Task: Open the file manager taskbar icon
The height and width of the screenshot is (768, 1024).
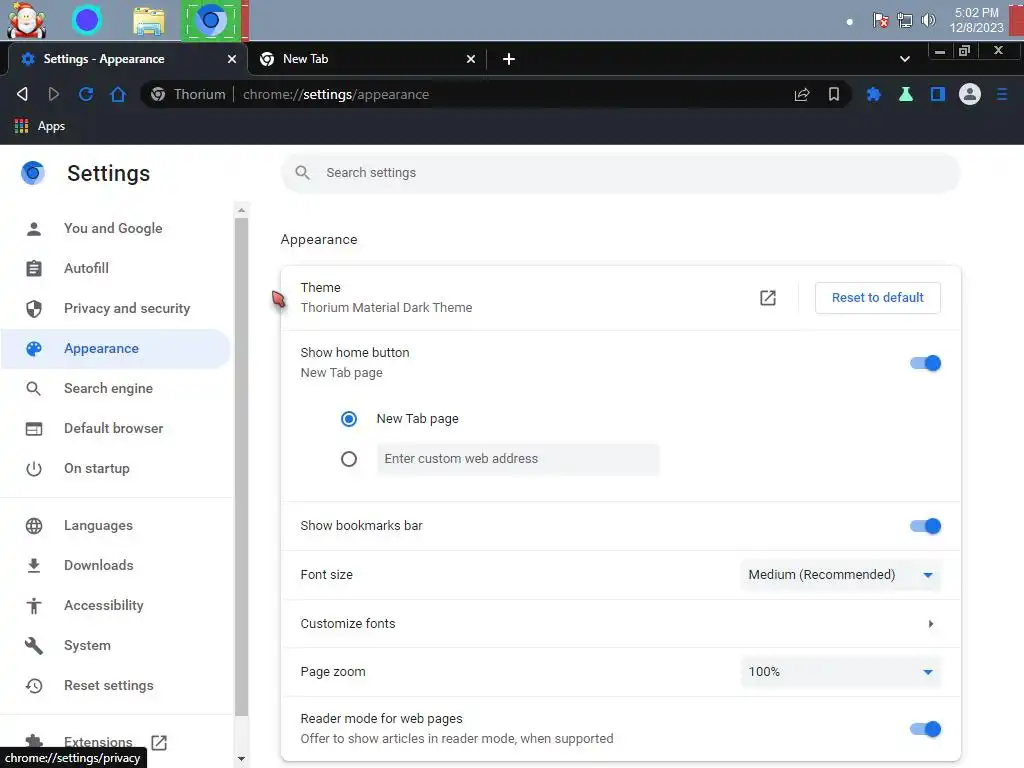Action: pyautogui.click(x=149, y=20)
